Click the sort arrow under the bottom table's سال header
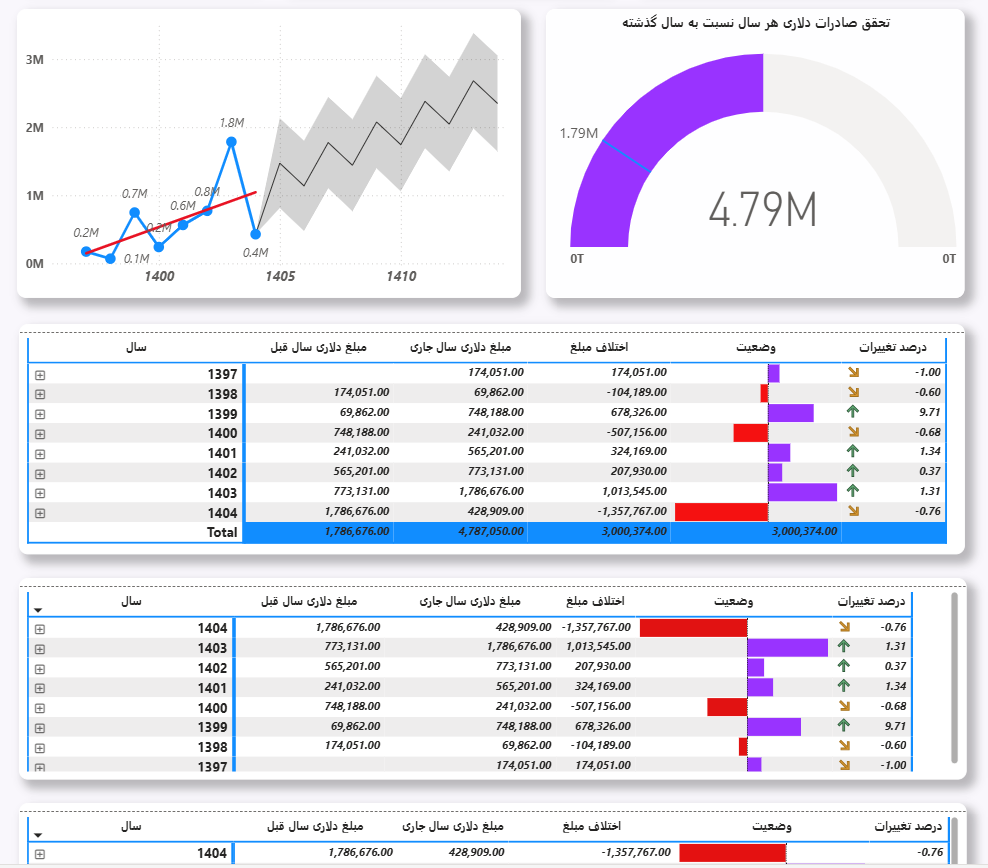The width and height of the screenshot is (988, 868). coord(38,835)
